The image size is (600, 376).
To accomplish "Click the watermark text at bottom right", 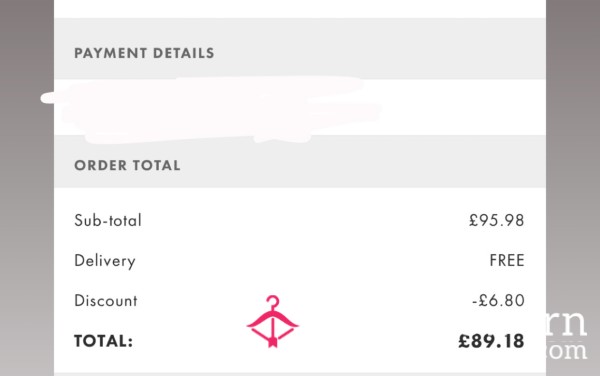I will pos(566,335).
